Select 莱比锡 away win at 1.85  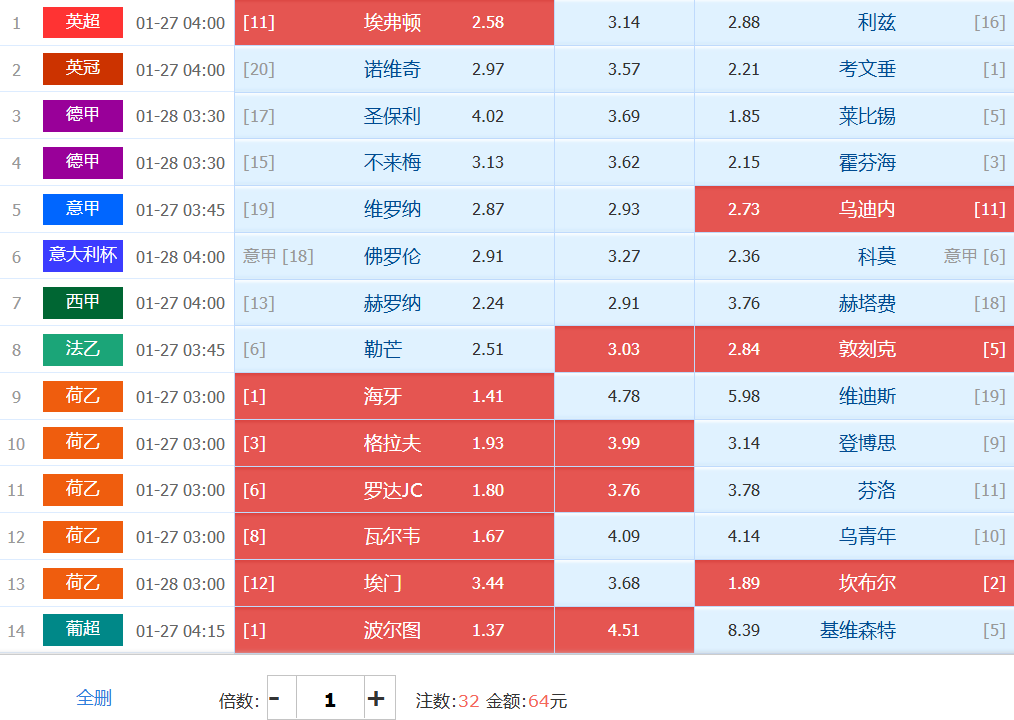[853, 116]
